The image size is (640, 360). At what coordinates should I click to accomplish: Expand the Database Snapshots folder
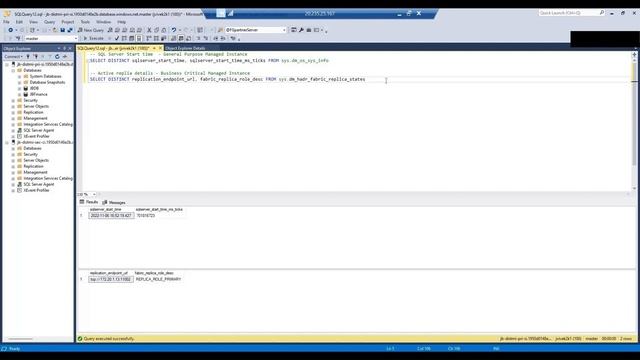click(19, 82)
